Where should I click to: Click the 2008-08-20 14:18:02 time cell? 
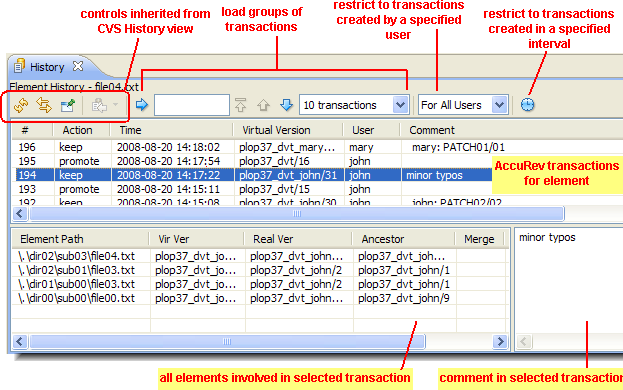click(x=168, y=147)
